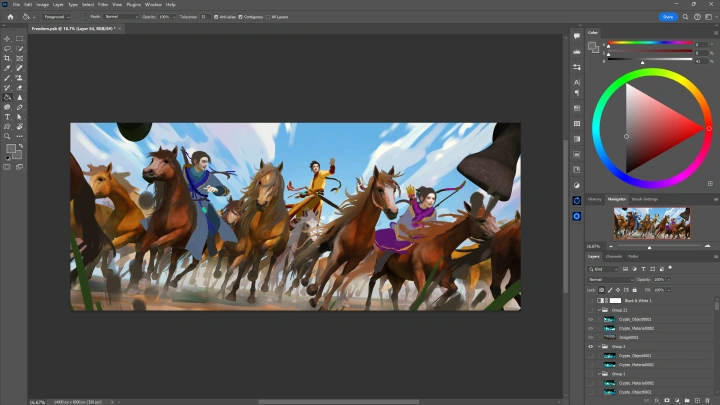Show the Group 1 layer group
The image size is (720, 405).
591,374
